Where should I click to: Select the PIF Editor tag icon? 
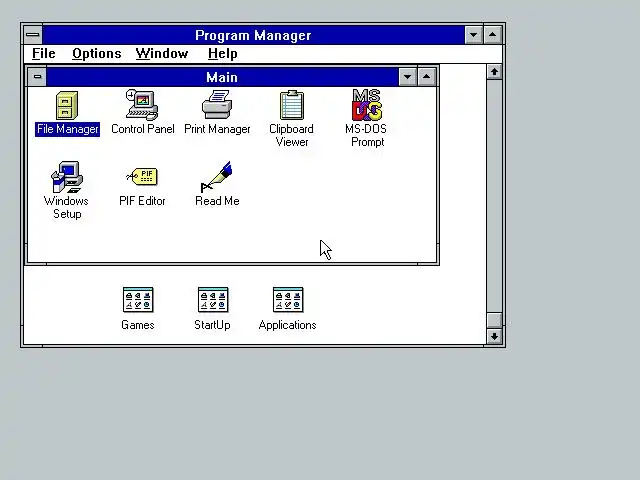coord(142,177)
